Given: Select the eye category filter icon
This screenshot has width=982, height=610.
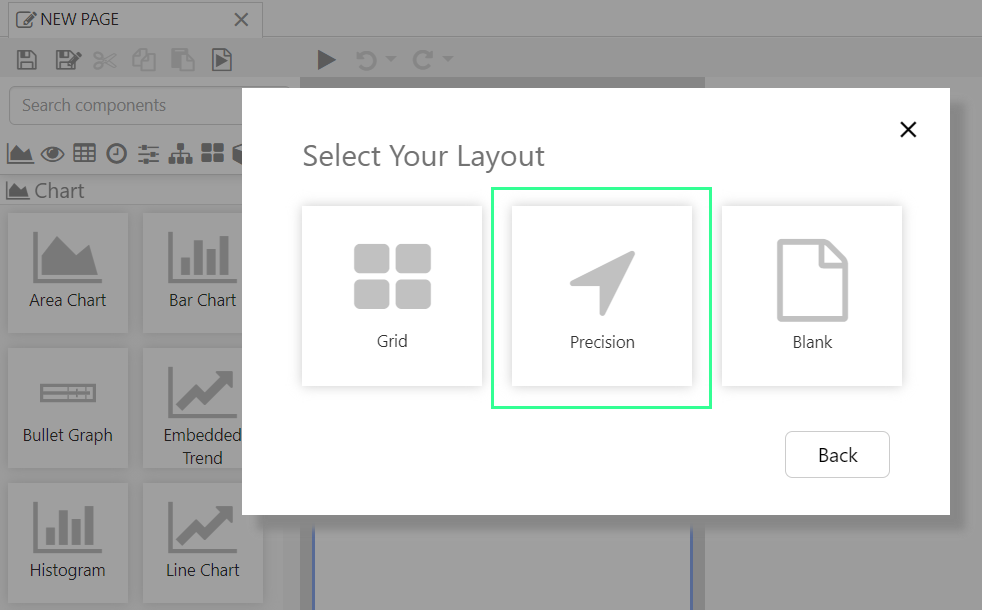Looking at the screenshot, I should pyautogui.click(x=53, y=153).
